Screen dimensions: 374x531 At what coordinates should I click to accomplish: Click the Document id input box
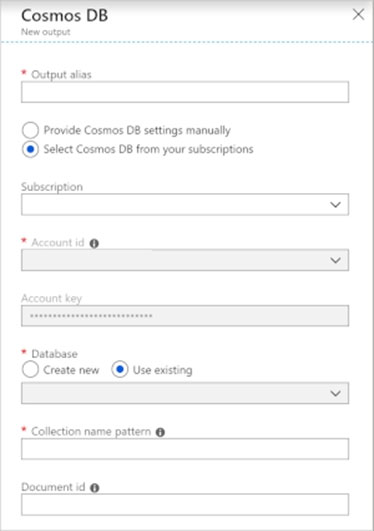pos(185,504)
